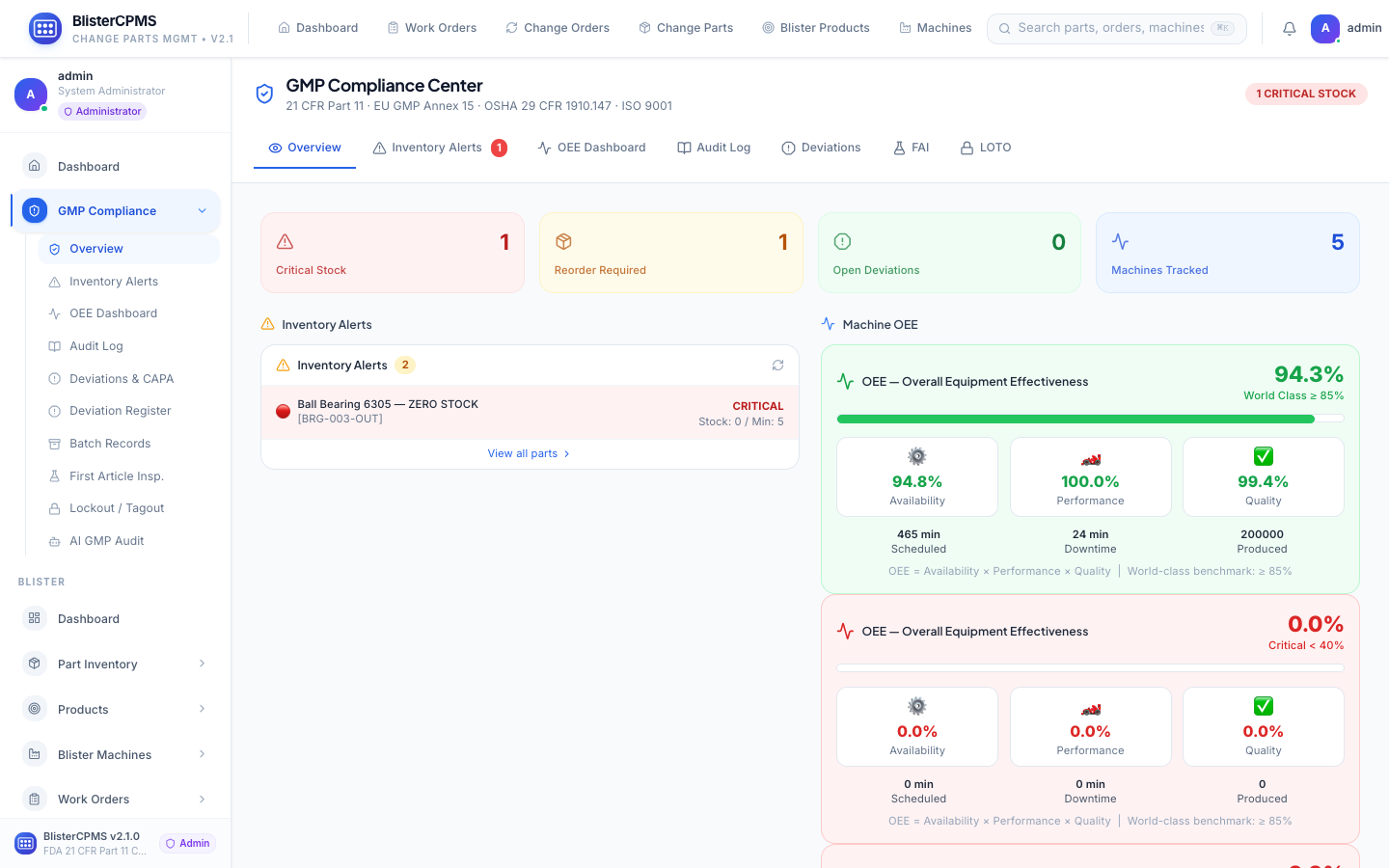Open Change Parts in top navigation
The image size is (1389, 868).
(686, 28)
